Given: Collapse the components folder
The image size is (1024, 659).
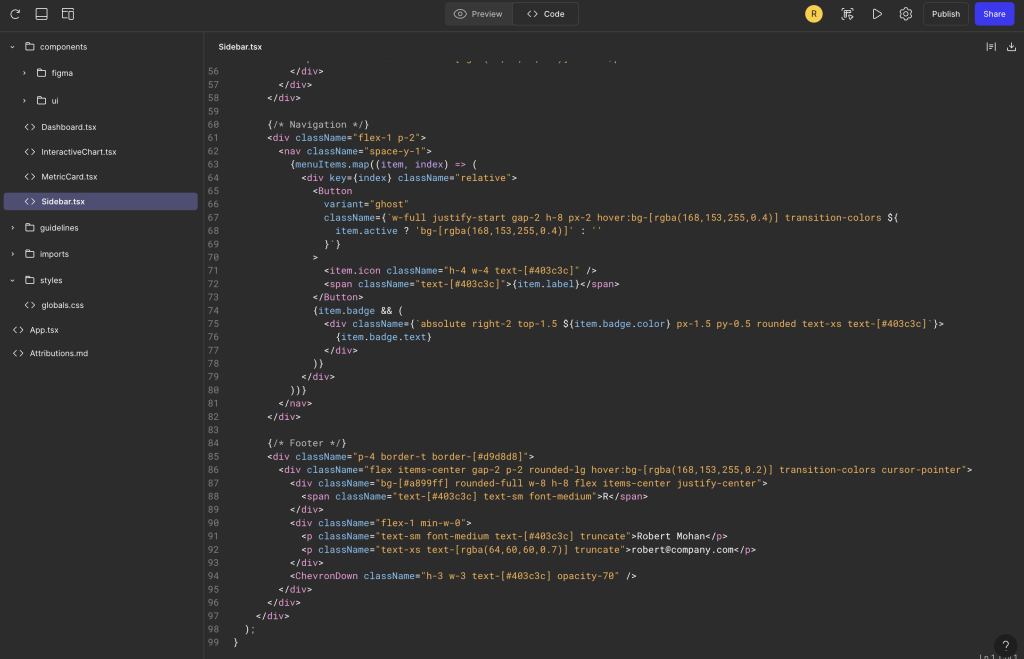Looking at the screenshot, I should [12, 47].
